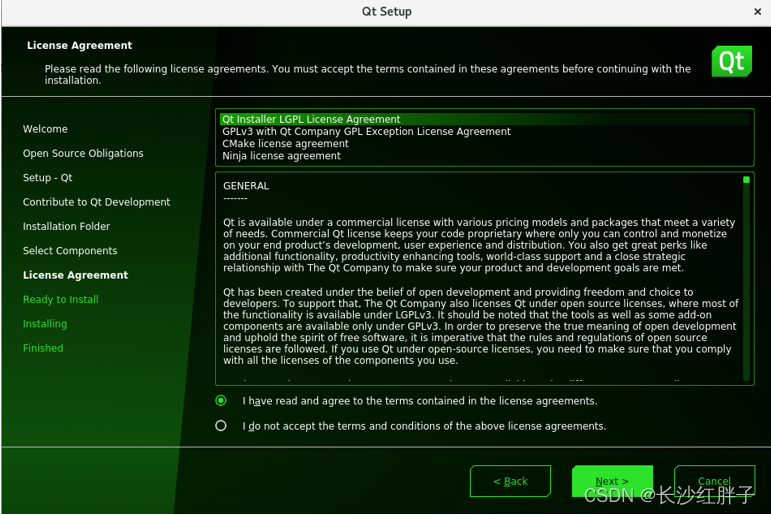The image size is (771, 515).
Task: Click Open Source Obligations step
Action: coord(83,153)
